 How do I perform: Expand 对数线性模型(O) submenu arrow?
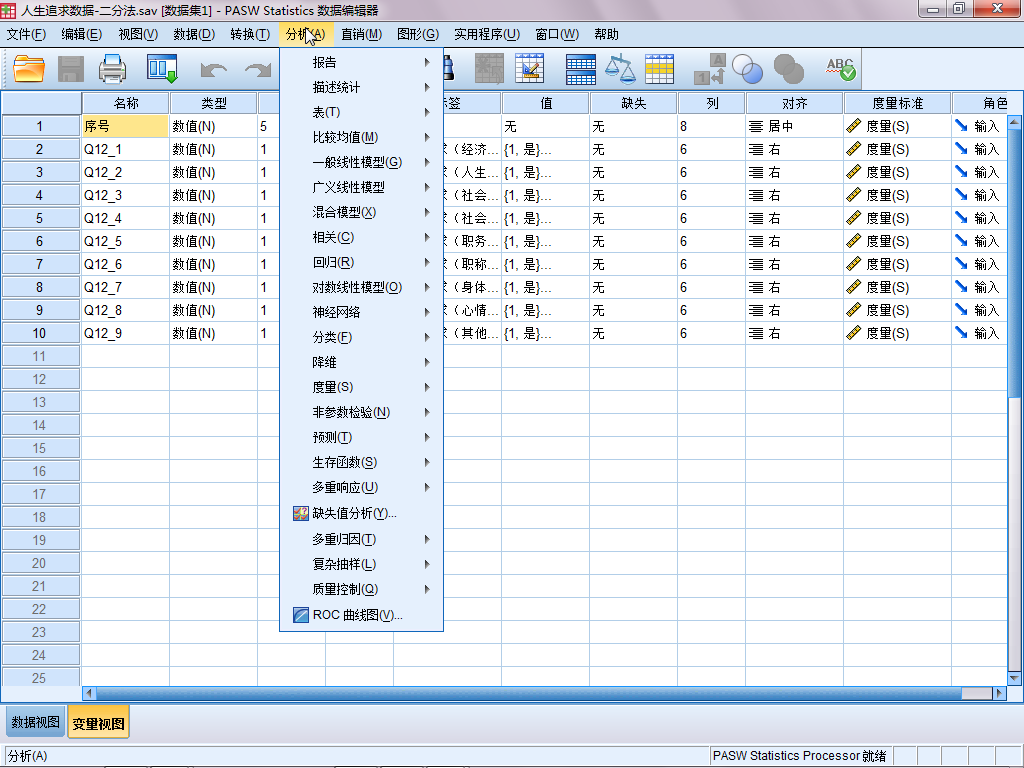426,287
